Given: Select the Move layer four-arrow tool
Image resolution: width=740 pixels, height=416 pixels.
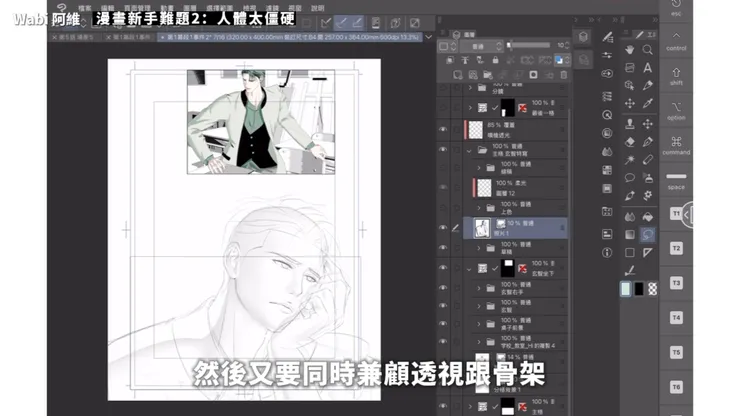Looking at the screenshot, I should tap(630, 103).
